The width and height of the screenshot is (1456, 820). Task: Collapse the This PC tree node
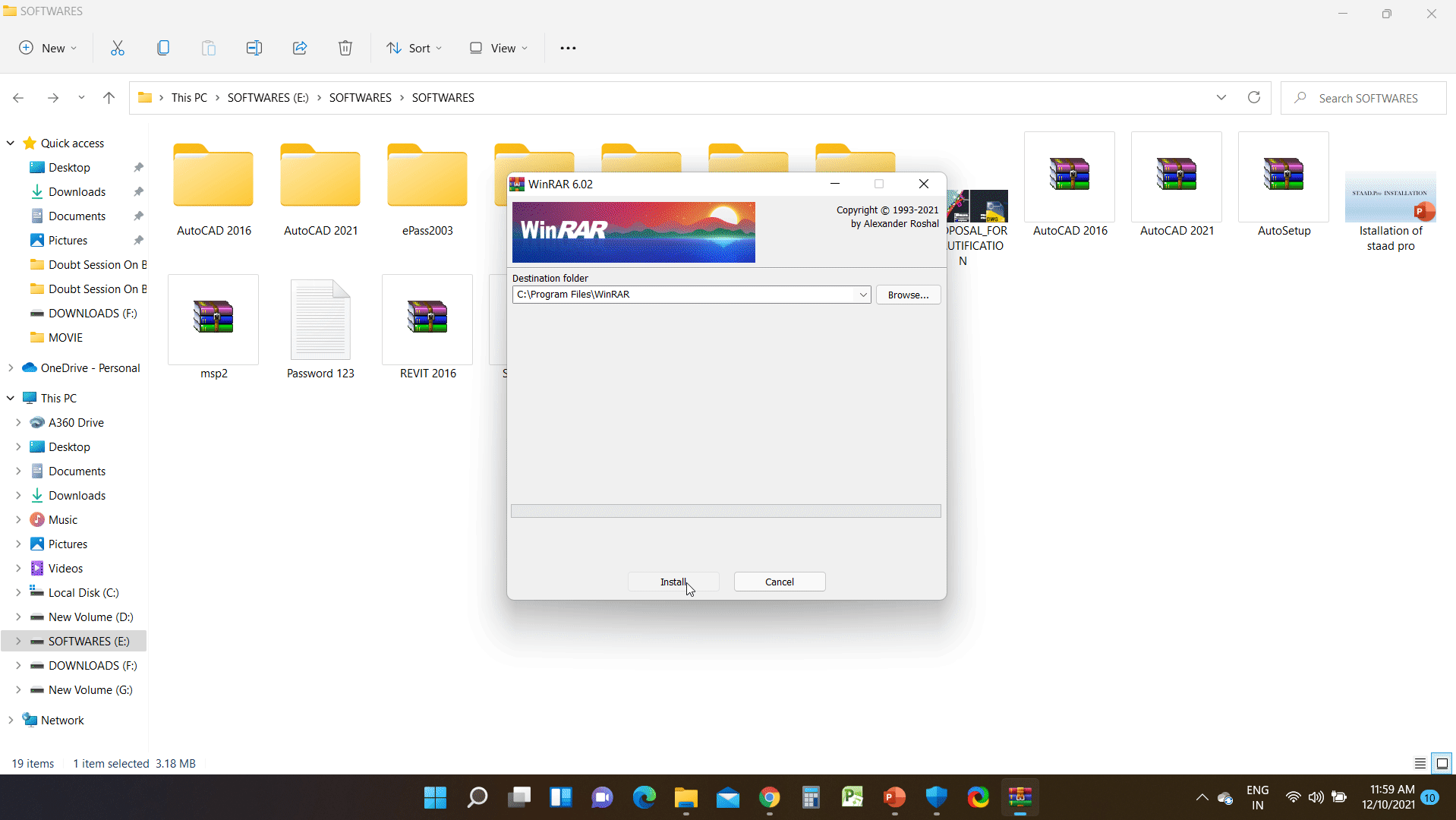point(11,398)
